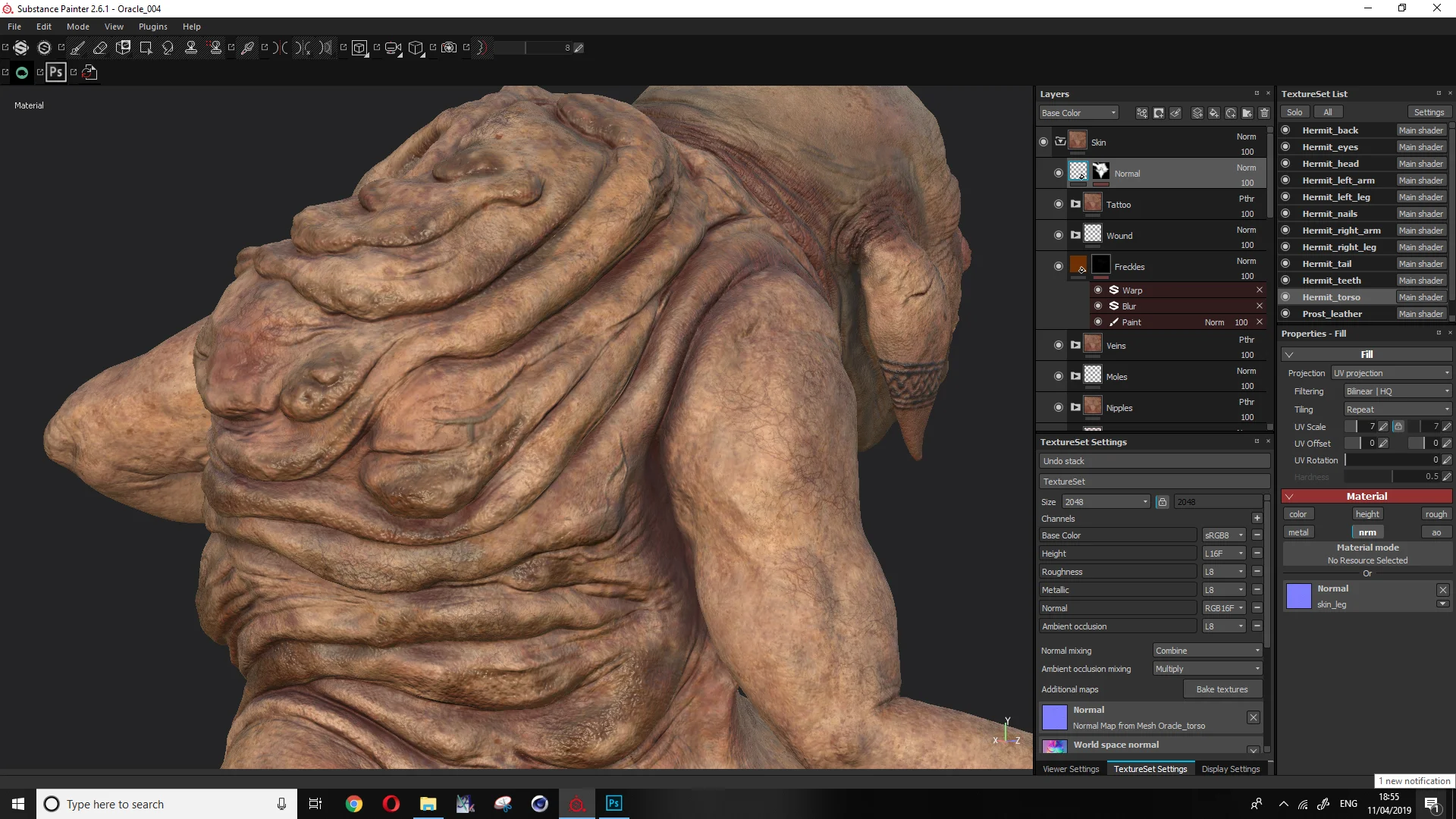
Task: Click the skin_leg normal color swatch
Action: (x=1298, y=596)
